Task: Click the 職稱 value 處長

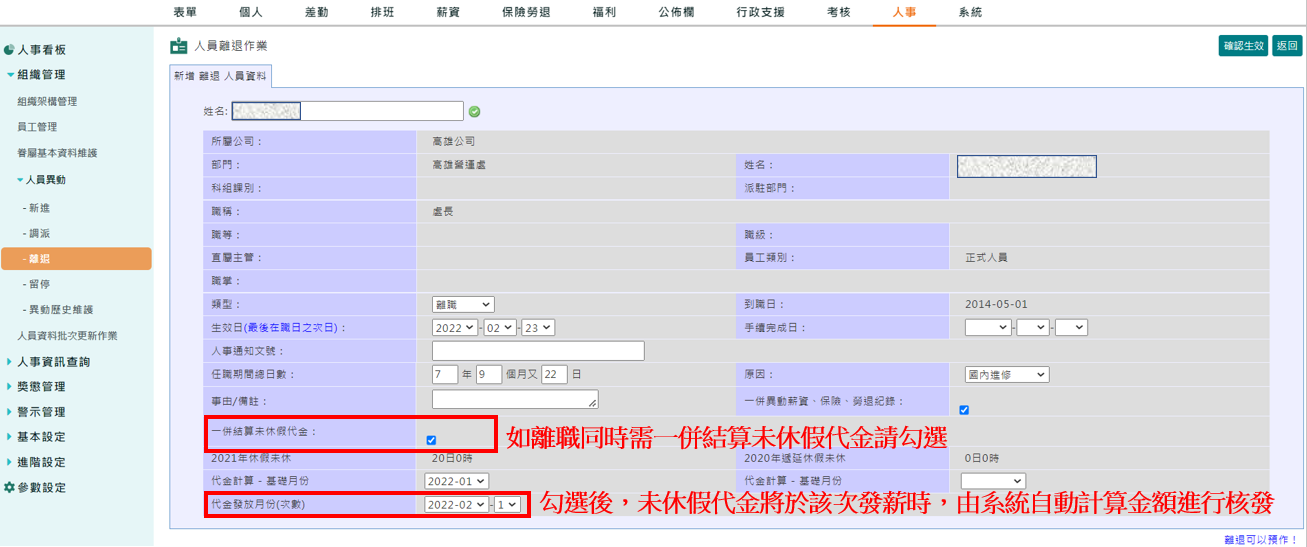Action: [442, 211]
